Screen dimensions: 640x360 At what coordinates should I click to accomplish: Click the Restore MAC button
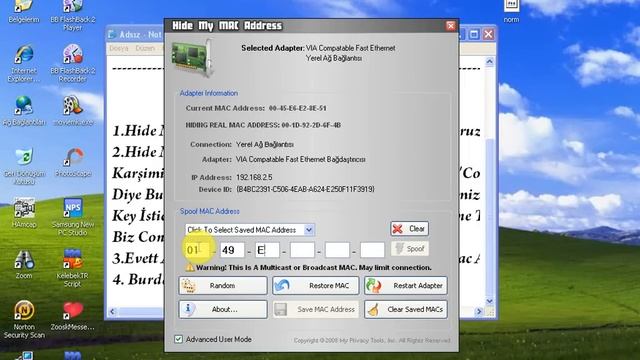316,286
